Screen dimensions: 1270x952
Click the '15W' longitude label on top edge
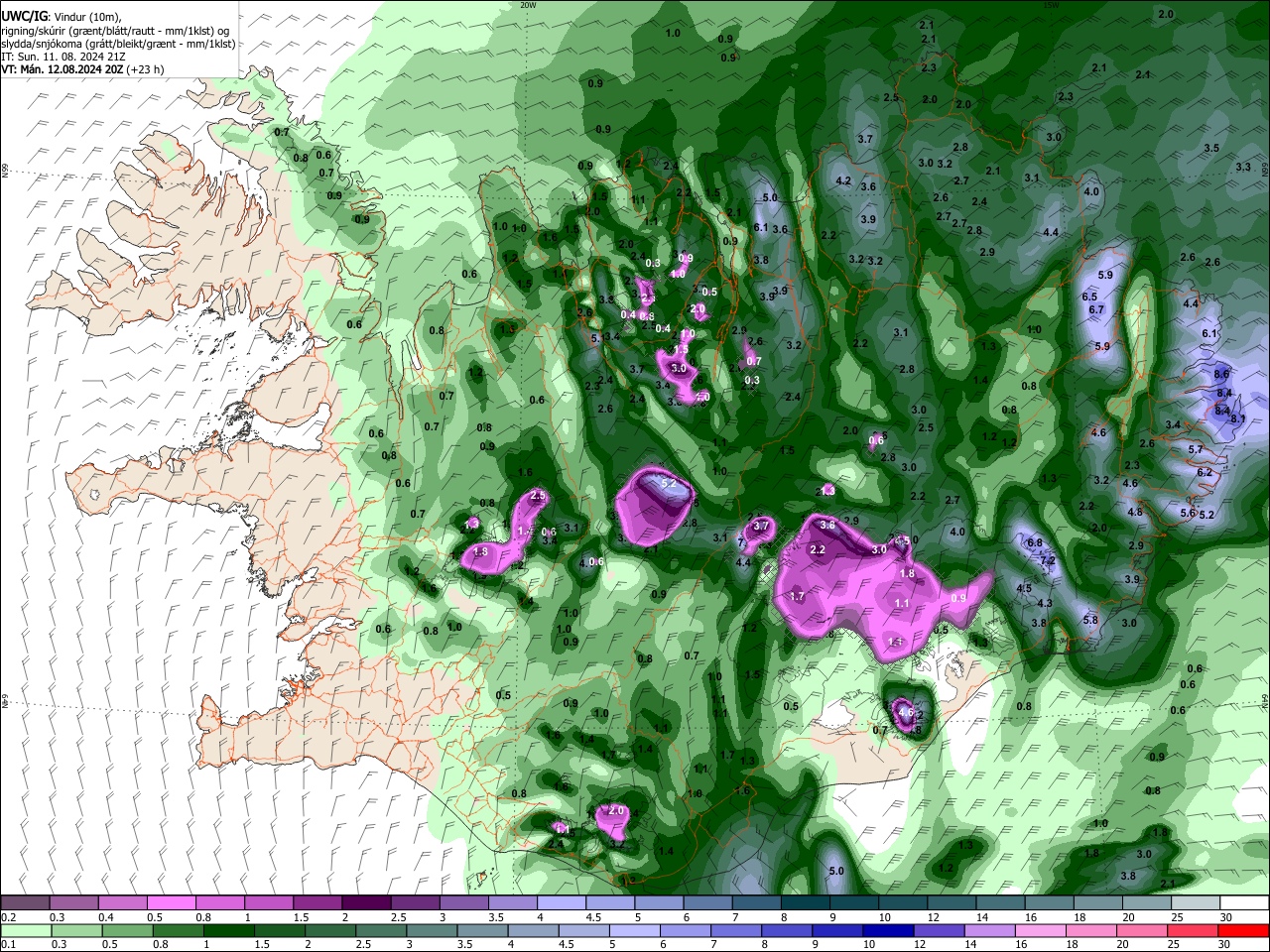pos(1051,4)
